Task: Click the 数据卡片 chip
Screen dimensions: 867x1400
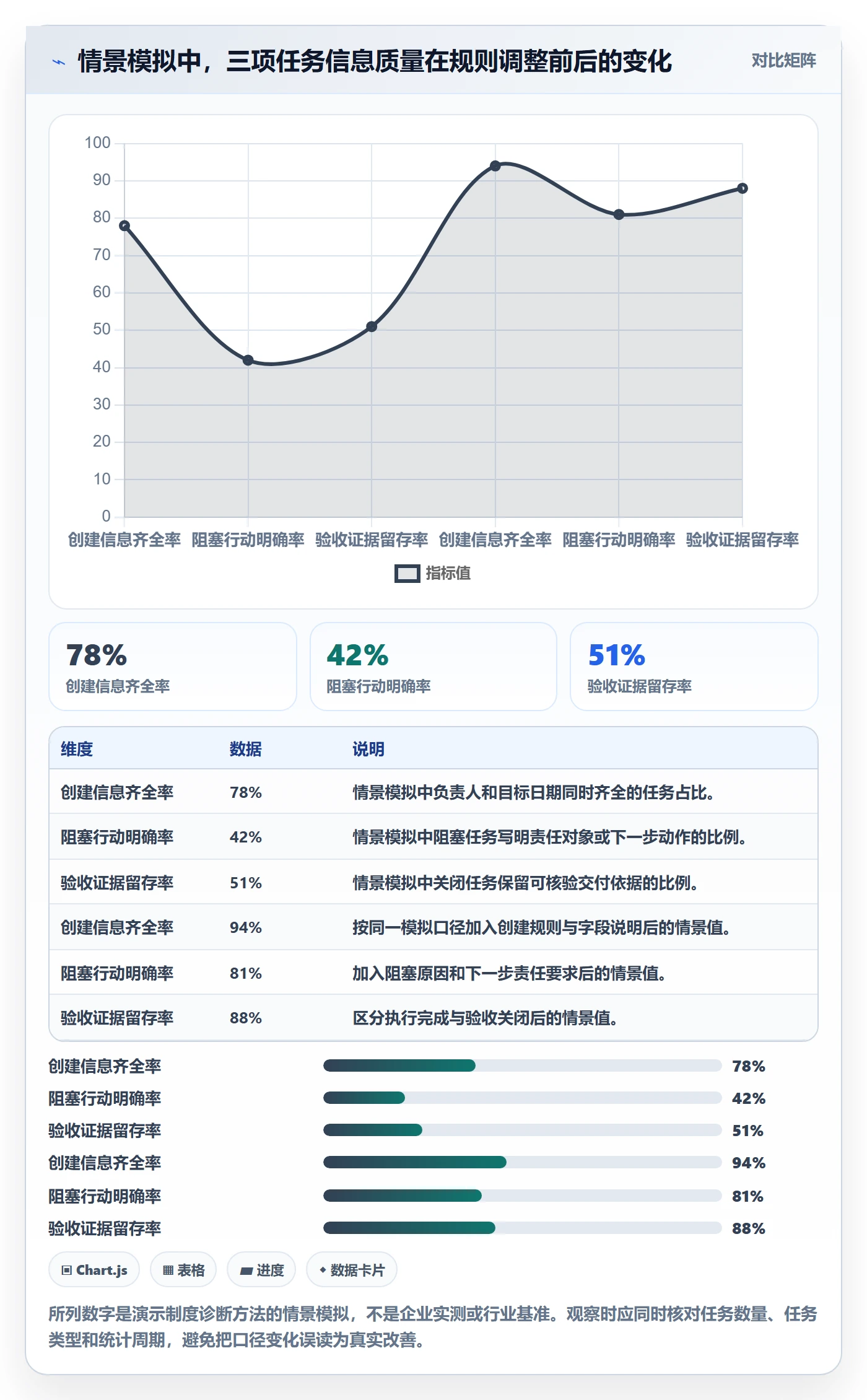Action: tap(352, 1270)
